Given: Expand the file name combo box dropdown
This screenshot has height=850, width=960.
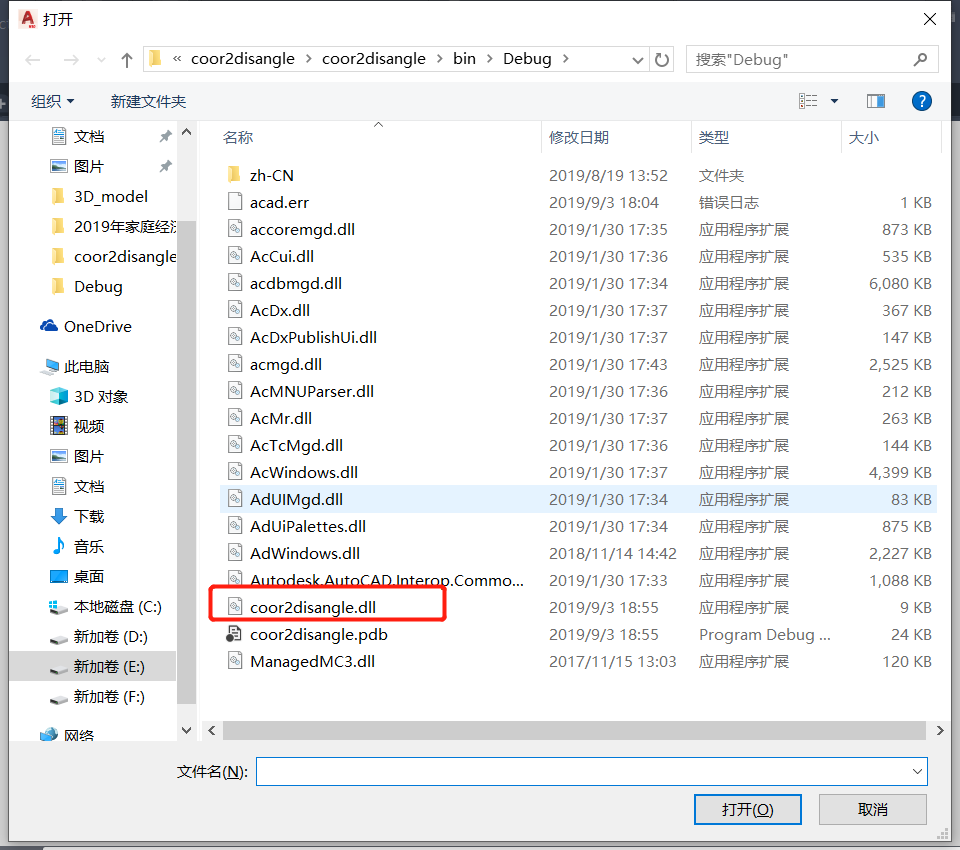Looking at the screenshot, I should (920, 771).
